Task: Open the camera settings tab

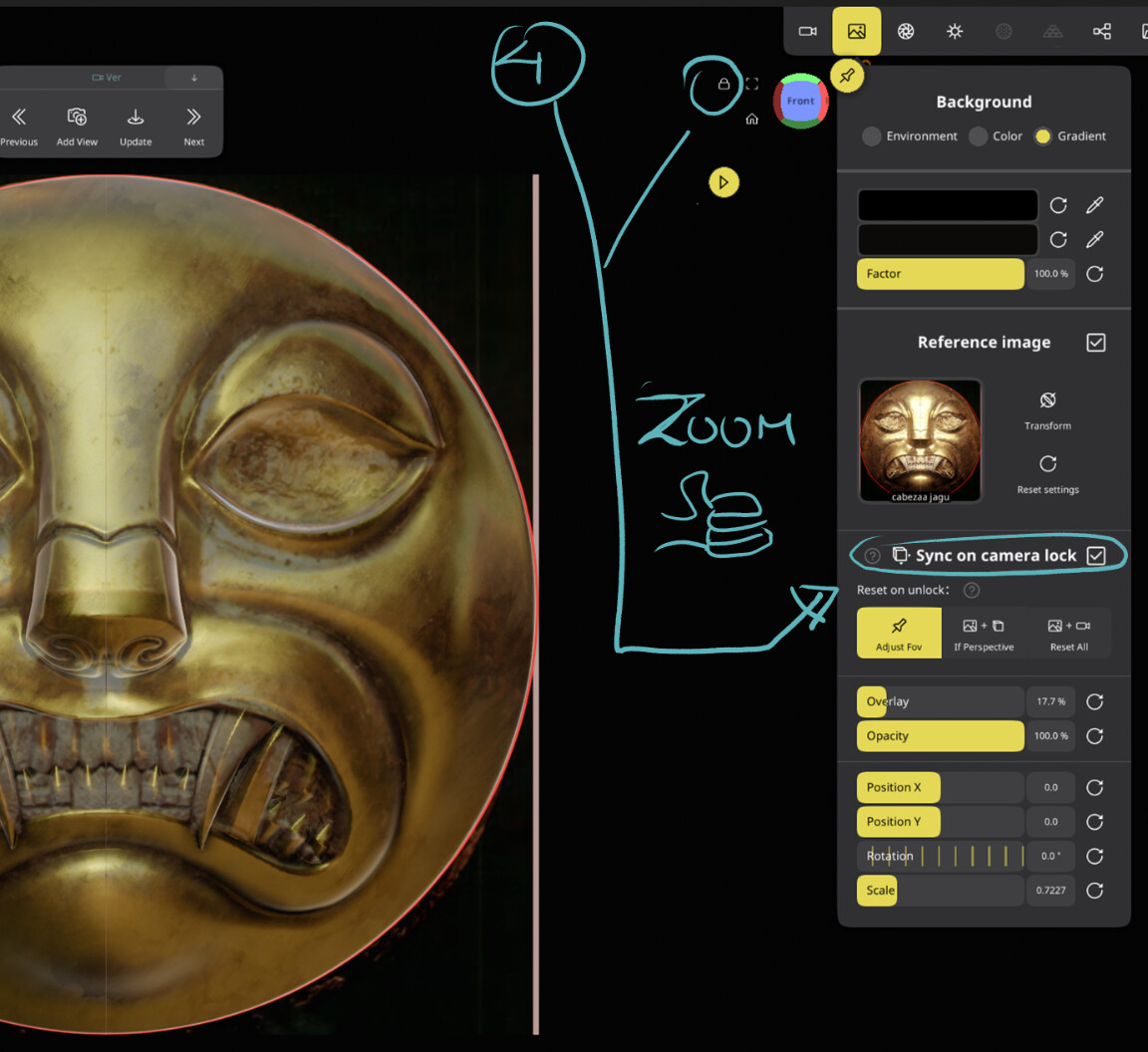Action: click(x=807, y=32)
